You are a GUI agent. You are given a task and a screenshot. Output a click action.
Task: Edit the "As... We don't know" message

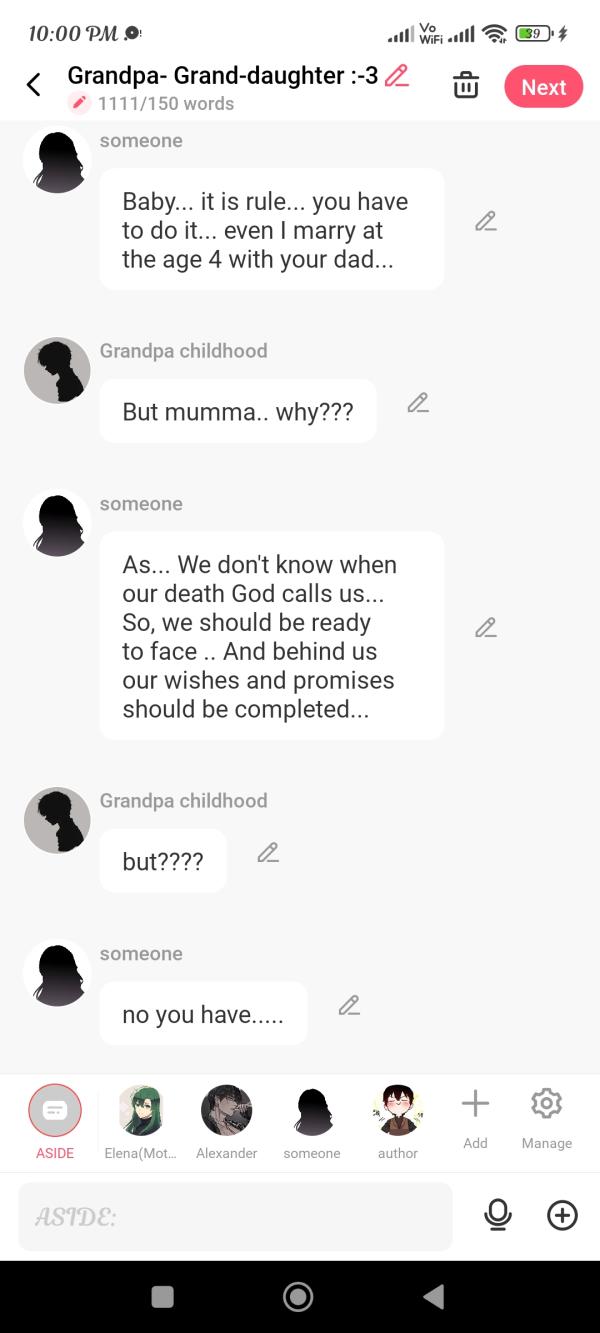tap(486, 628)
